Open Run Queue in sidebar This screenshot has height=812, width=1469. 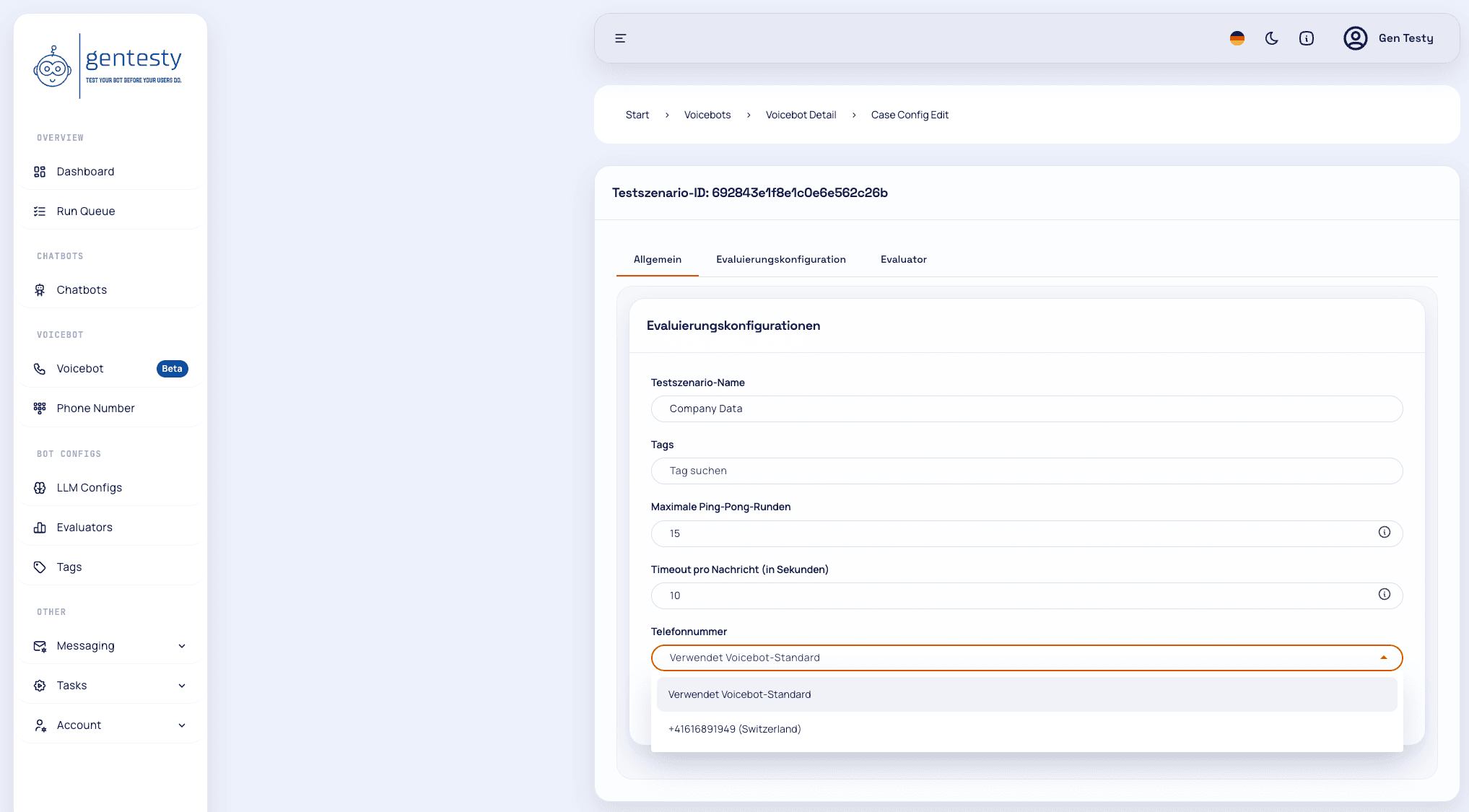coord(85,211)
